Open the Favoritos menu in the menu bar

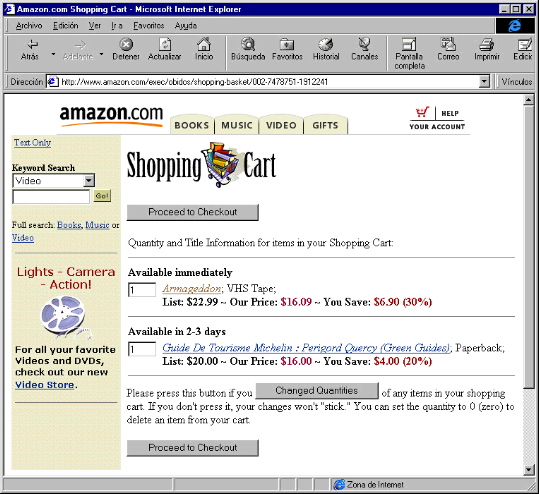click(x=148, y=25)
